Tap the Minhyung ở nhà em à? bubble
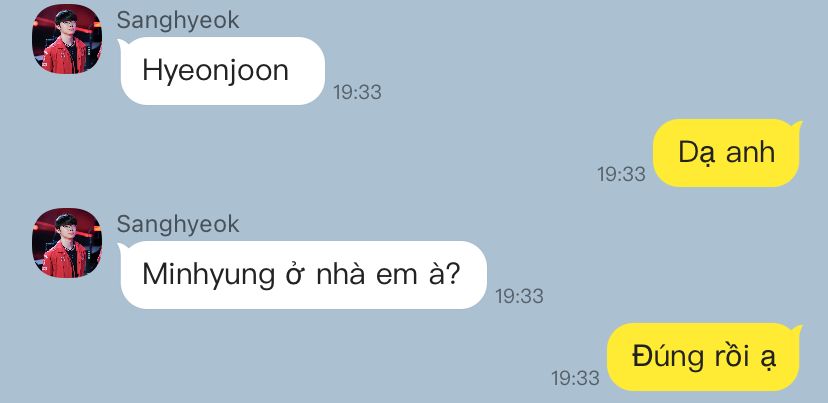Screen dimensions: 828x403 [303, 275]
